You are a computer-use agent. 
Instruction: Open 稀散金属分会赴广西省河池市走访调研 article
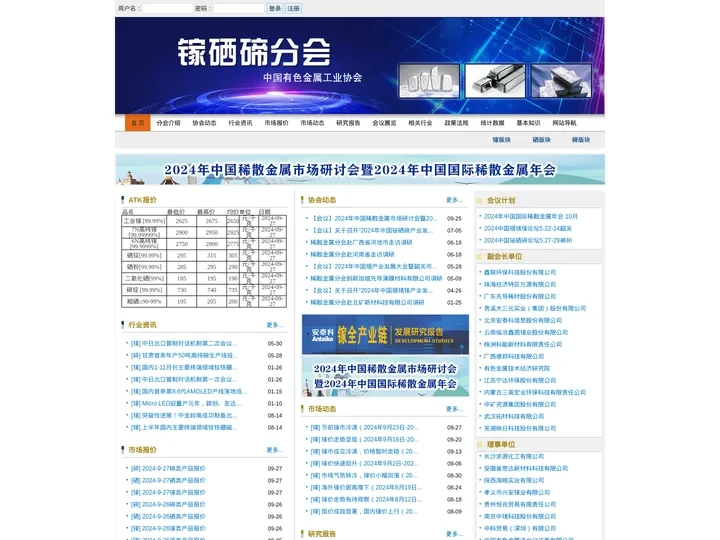click(x=361, y=242)
